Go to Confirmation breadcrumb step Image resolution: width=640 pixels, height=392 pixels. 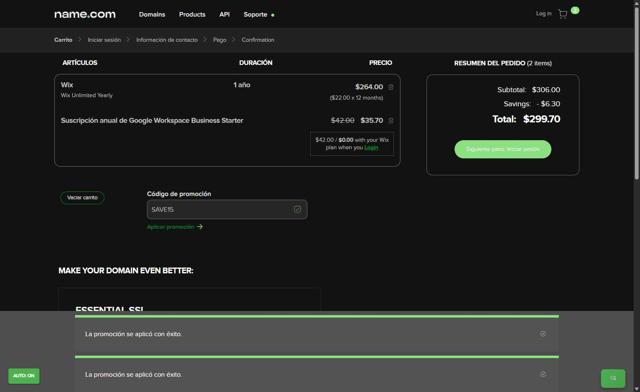coord(258,40)
